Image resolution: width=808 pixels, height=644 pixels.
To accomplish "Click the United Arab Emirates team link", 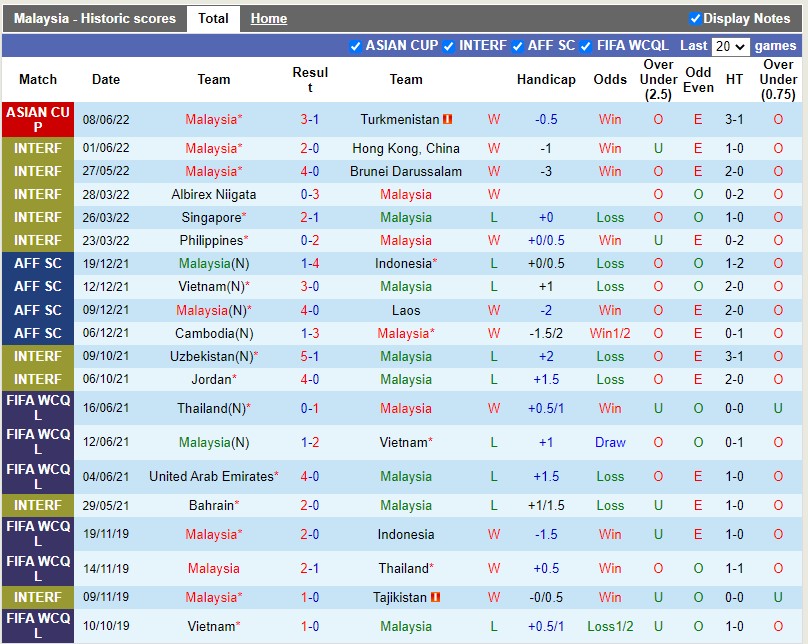I will [x=211, y=476].
